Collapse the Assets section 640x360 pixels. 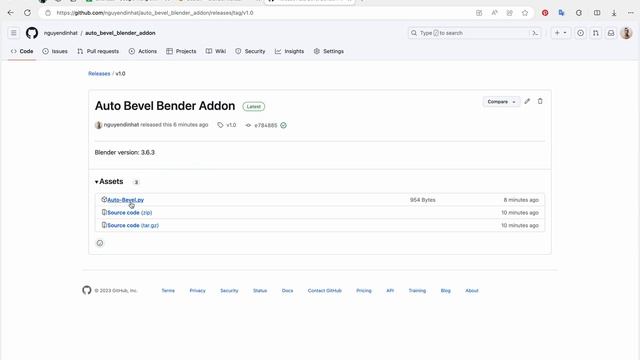coord(109,182)
